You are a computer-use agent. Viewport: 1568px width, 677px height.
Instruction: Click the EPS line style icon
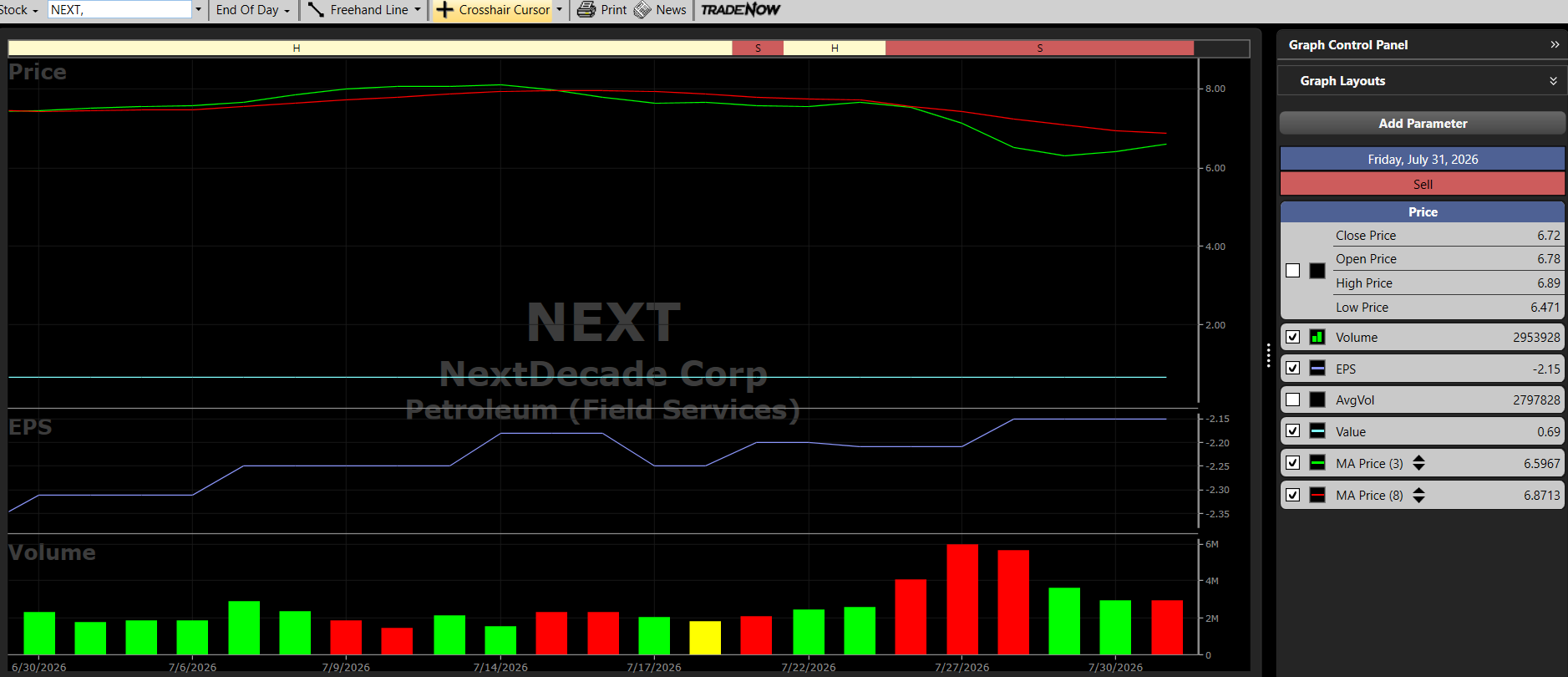pos(1317,369)
